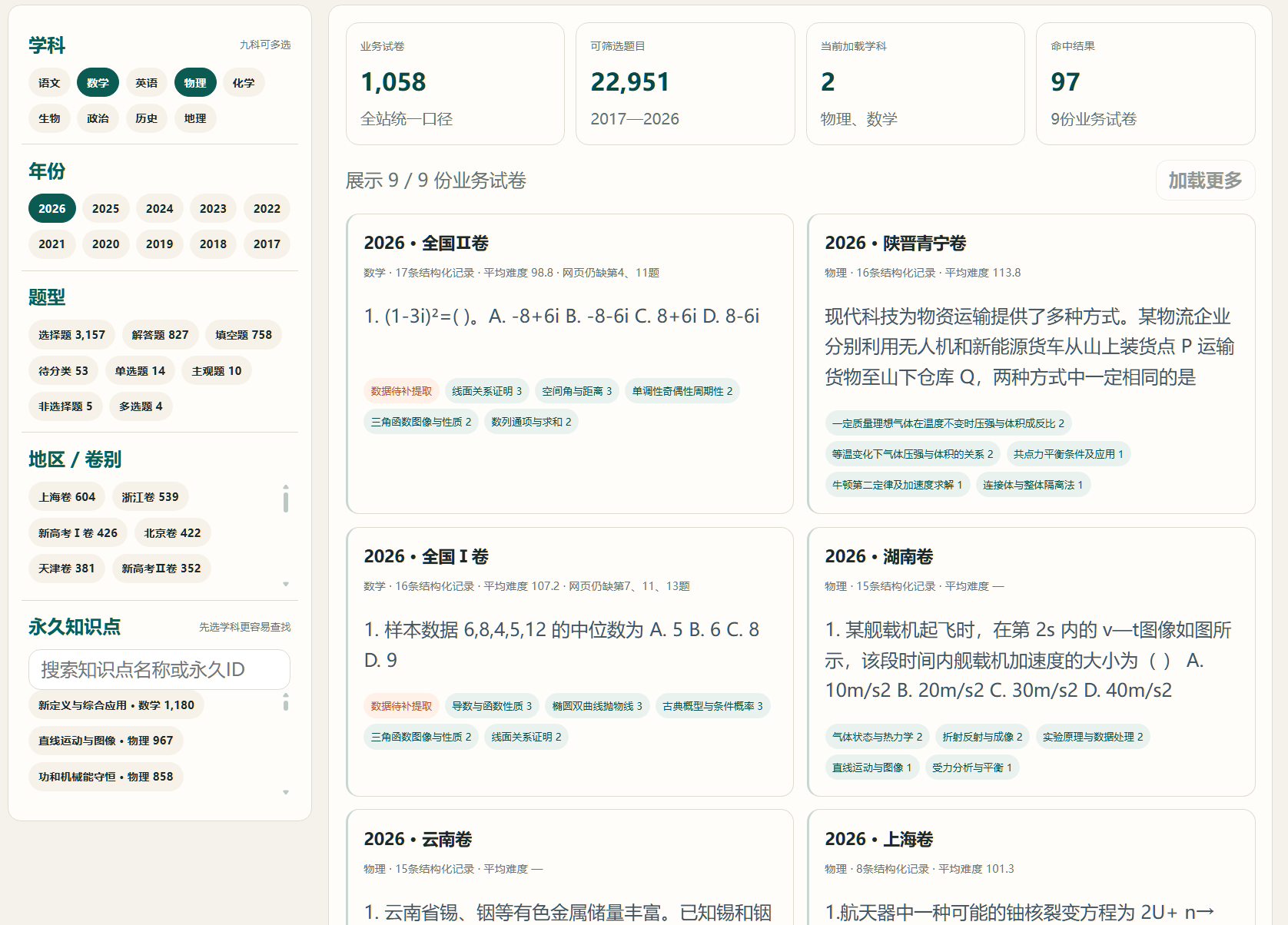Toggle the 语文 subject chip
This screenshot has width=1288, height=925.
click(49, 83)
